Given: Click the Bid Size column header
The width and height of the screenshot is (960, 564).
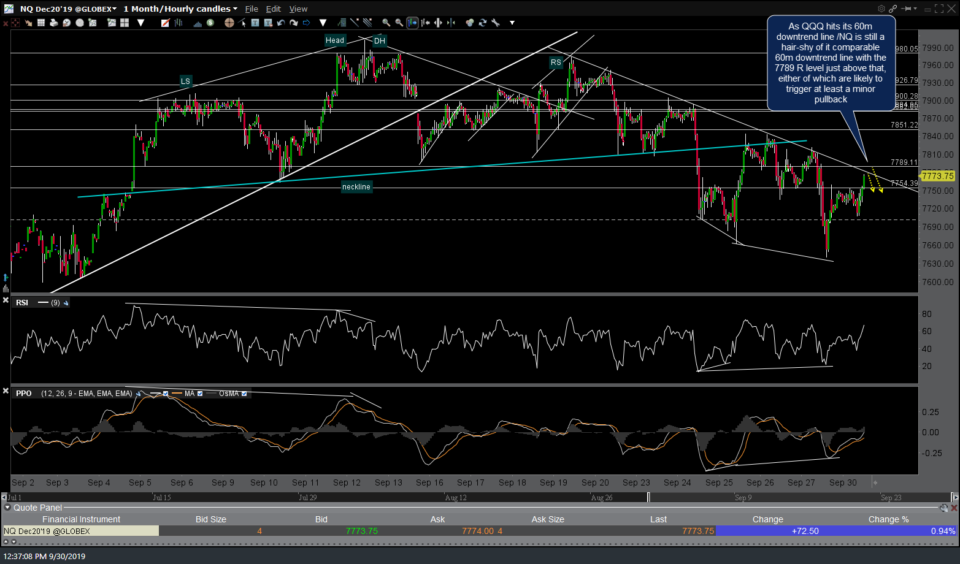Looking at the screenshot, I should [x=211, y=519].
